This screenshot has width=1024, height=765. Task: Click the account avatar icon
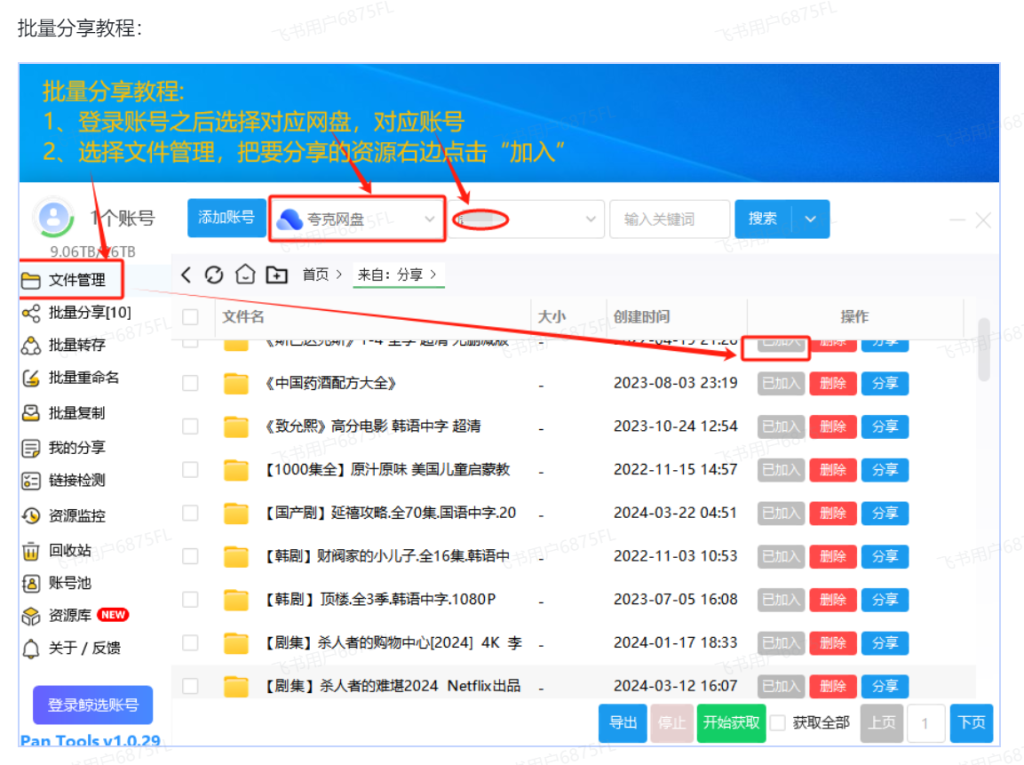(53, 216)
